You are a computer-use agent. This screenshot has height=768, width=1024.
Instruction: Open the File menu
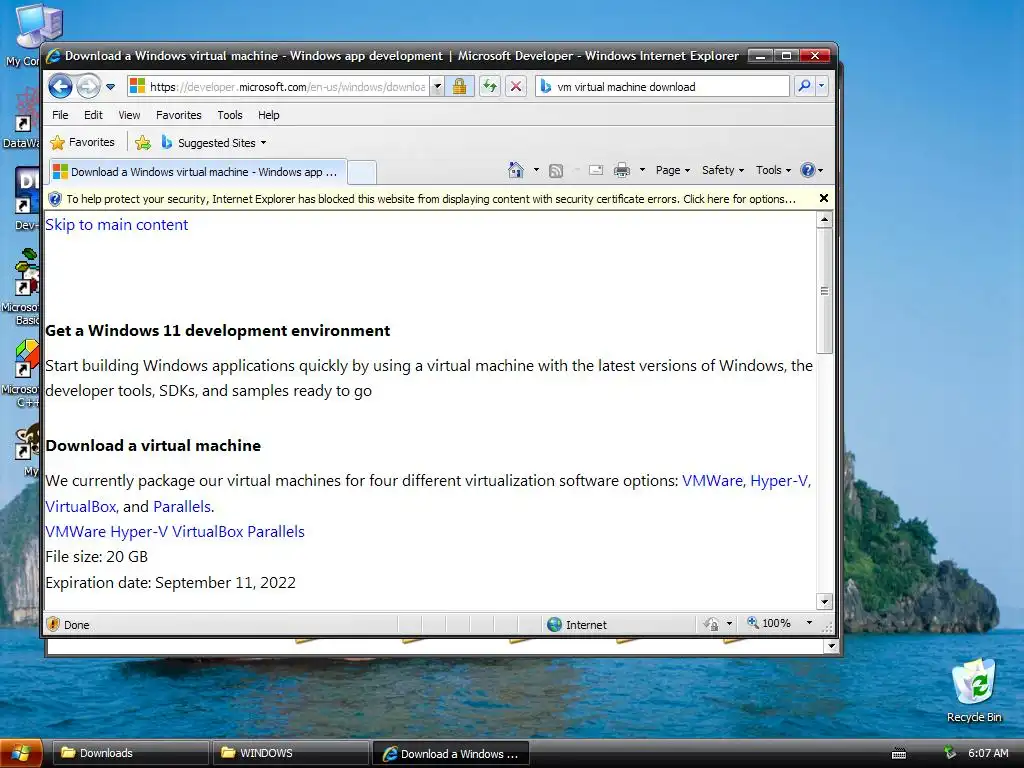[x=60, y=115]
